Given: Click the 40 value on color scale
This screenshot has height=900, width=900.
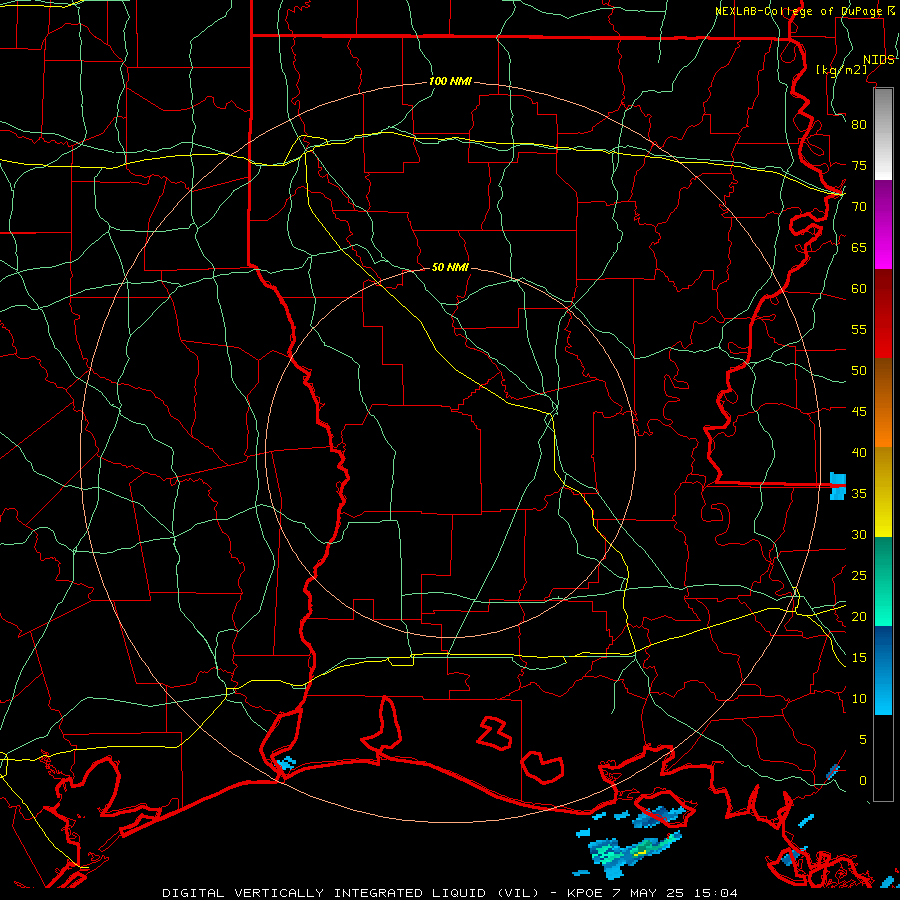Looking at the screenshot, I should pos(859,452).
